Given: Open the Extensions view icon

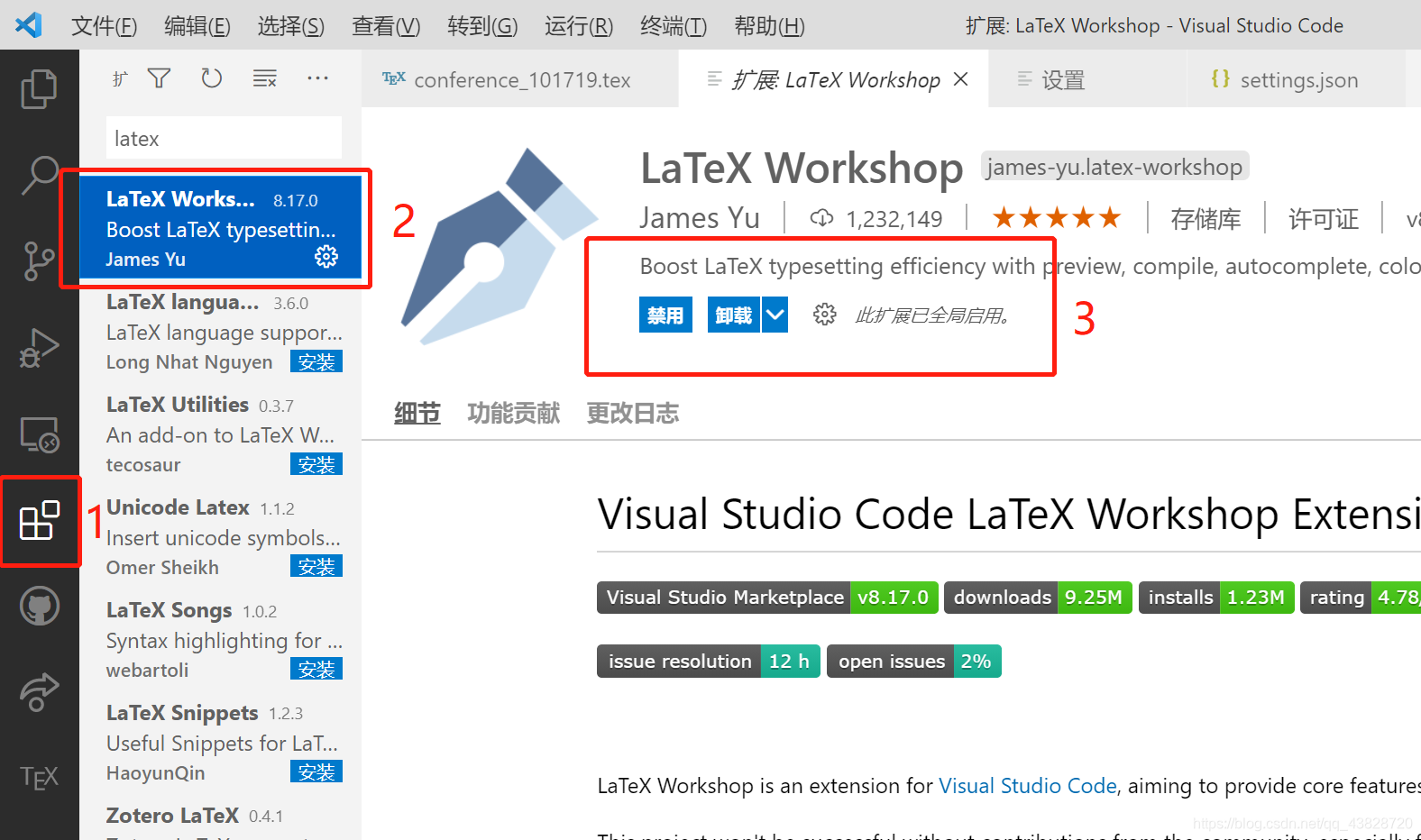Looking at the screenshot, I should click(x=40, y=521).
